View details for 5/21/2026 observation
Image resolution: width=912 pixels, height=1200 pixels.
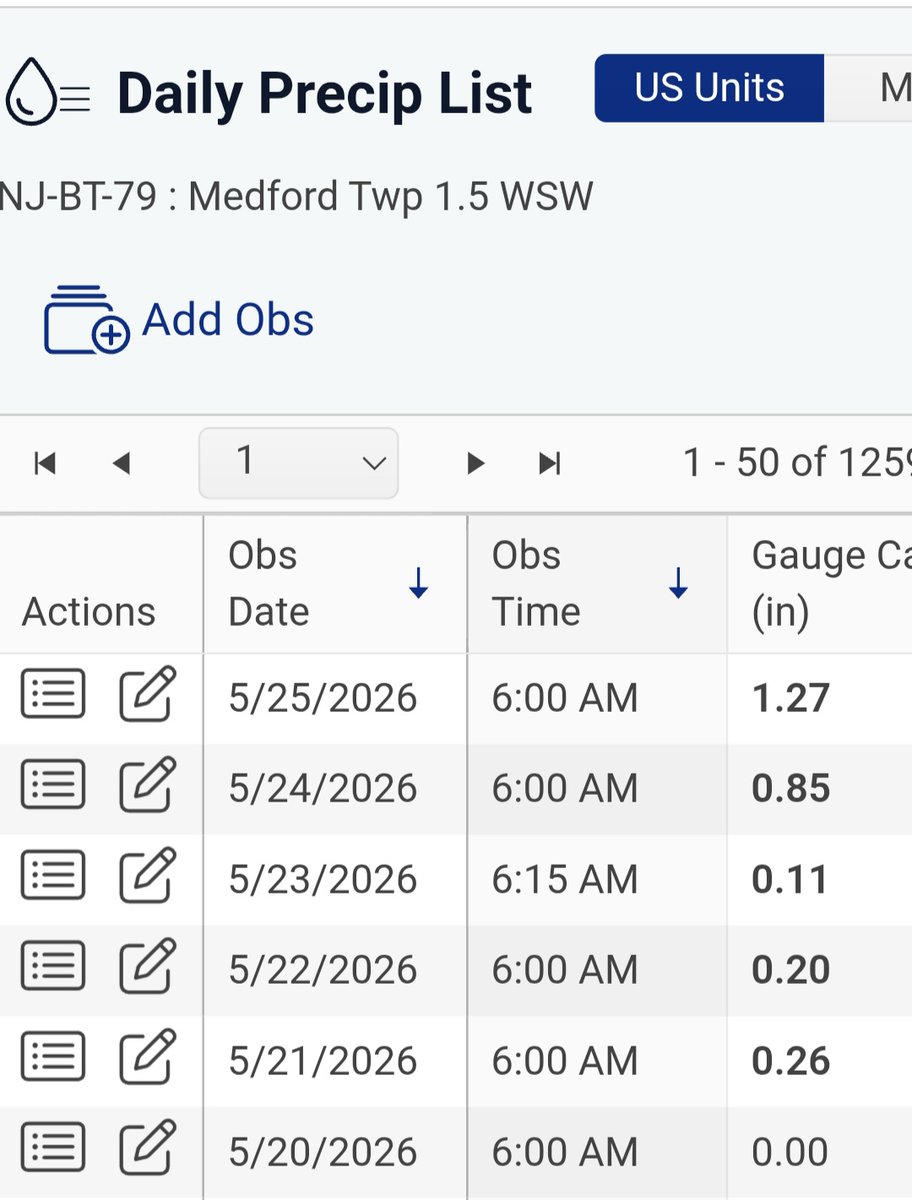(x=53, y=1057)
